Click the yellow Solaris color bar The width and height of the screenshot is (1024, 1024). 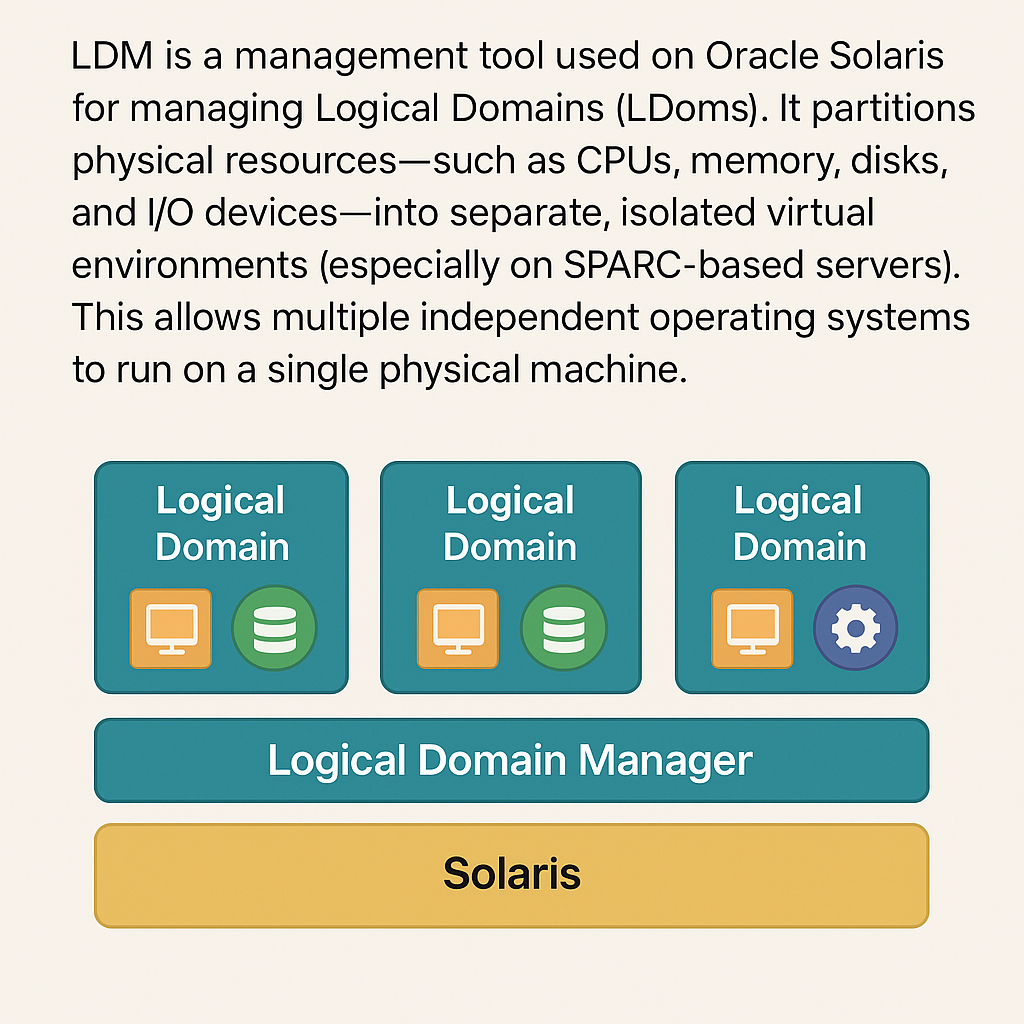click(x=511, y=874)
